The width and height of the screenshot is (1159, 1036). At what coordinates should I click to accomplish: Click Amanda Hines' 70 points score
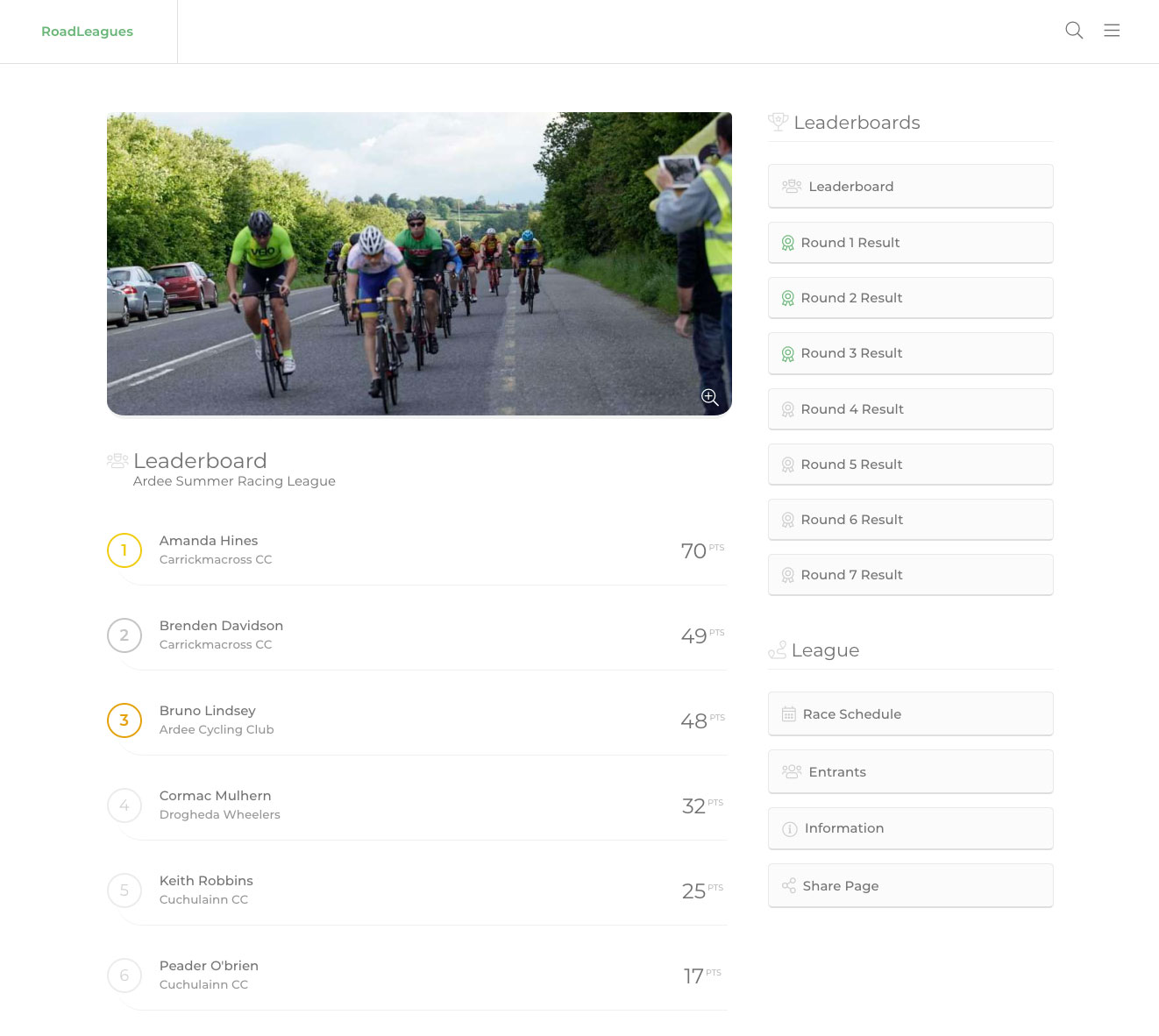click(x=702, y=550)
